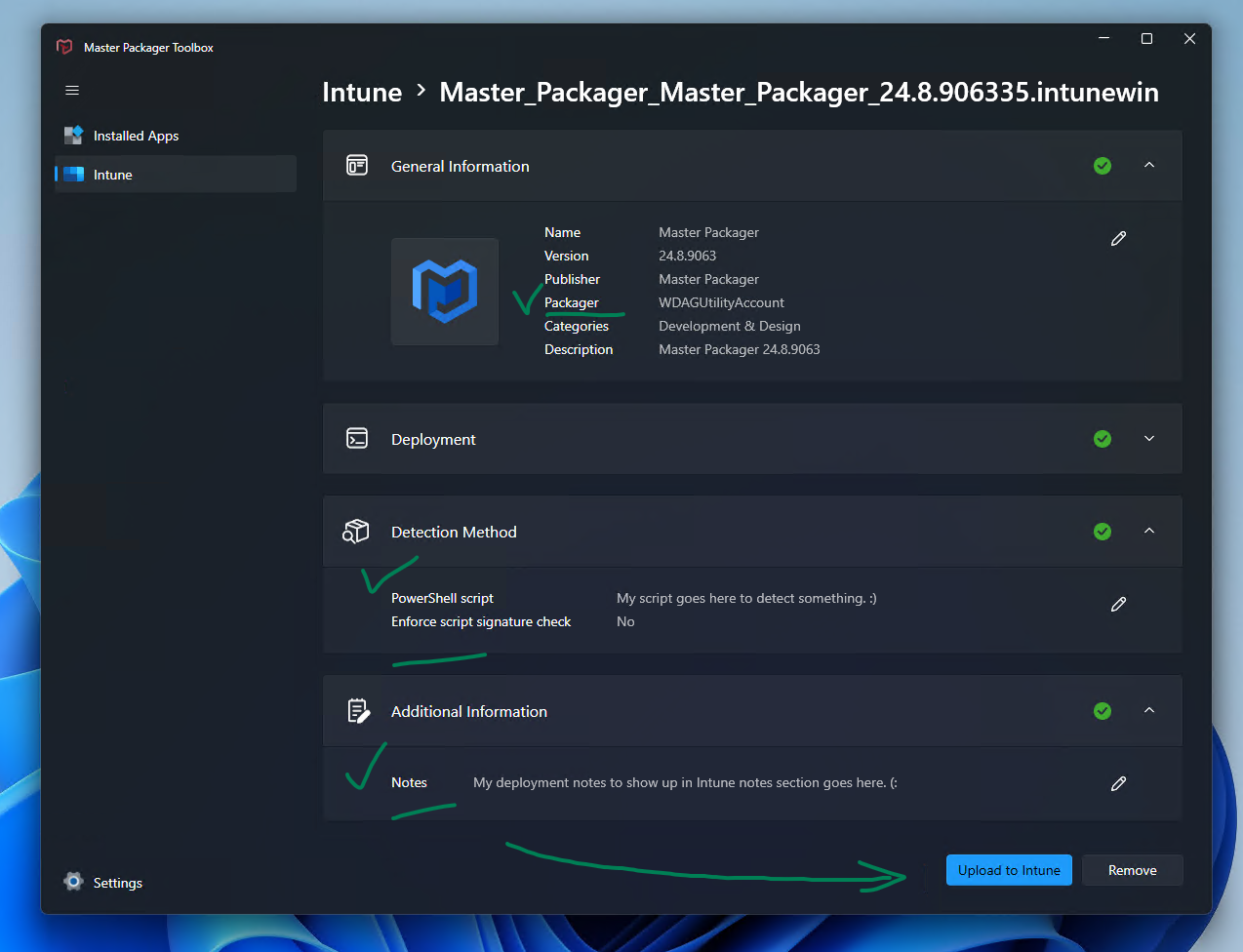This screenshot has height=952, width=1243.
Task: Collapse the Additional Information section
Action: 1149,711
